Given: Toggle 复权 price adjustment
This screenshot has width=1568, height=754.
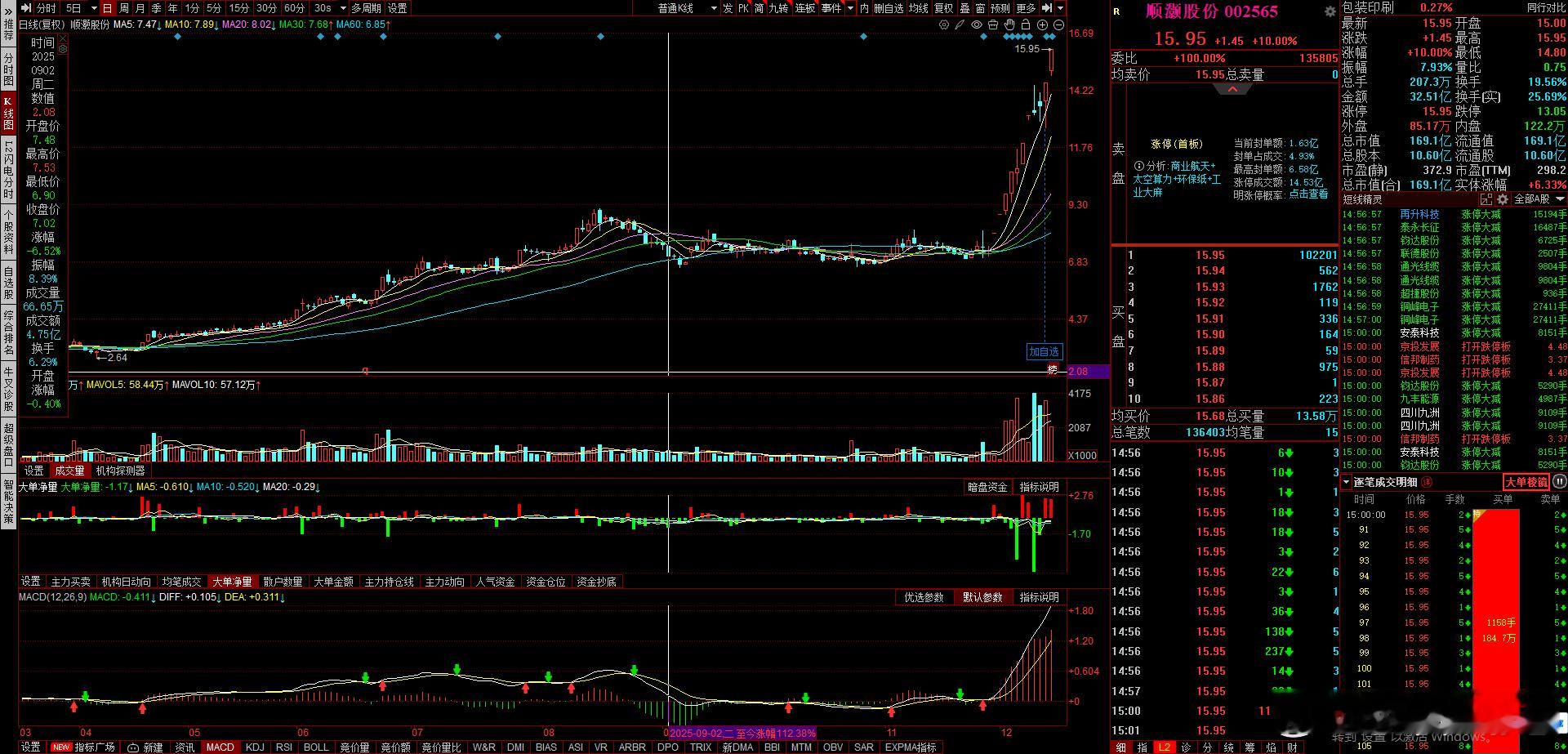Looking at the screenshot, I should point(944,8).
